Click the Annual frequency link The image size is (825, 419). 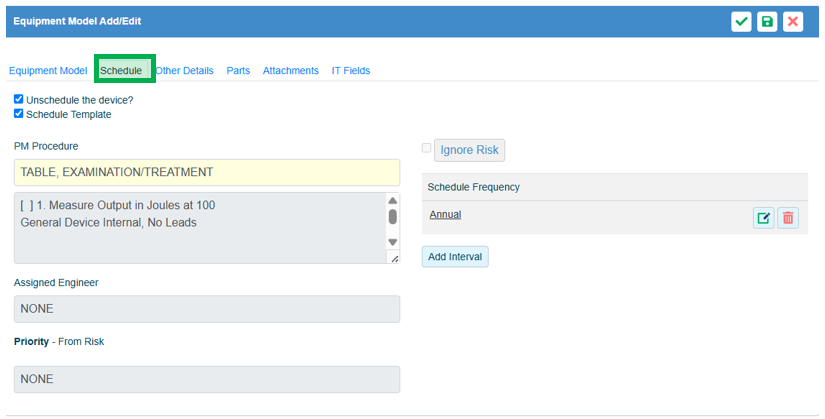click(445, 214)
